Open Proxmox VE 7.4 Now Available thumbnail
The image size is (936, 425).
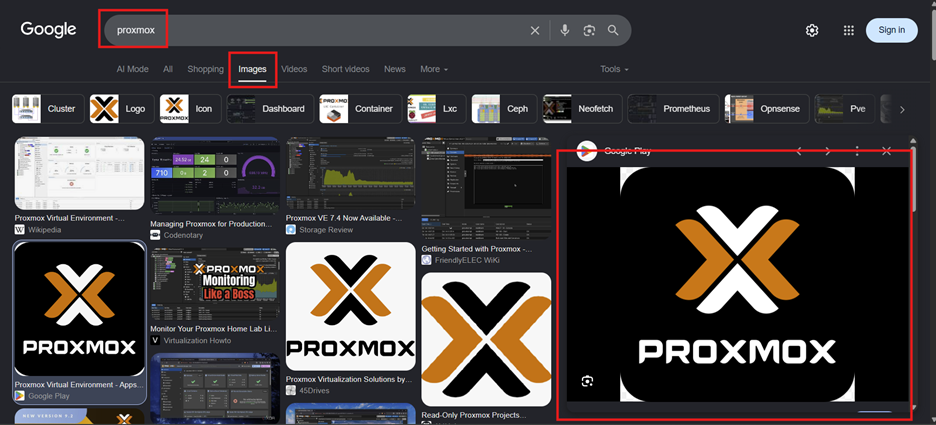coord(350,173)
